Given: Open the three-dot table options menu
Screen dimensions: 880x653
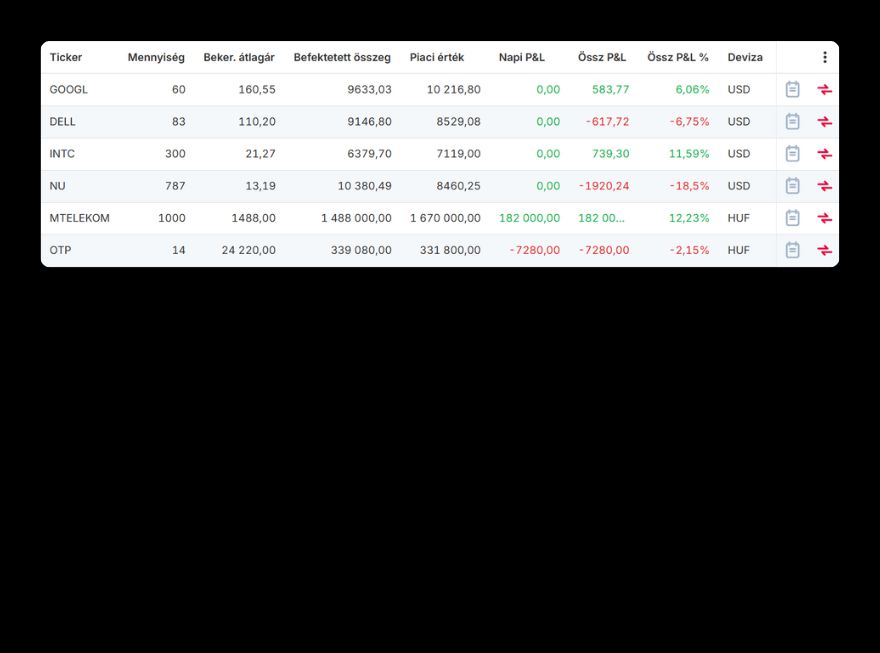Looking at the screenshot, I should [824, 57].
